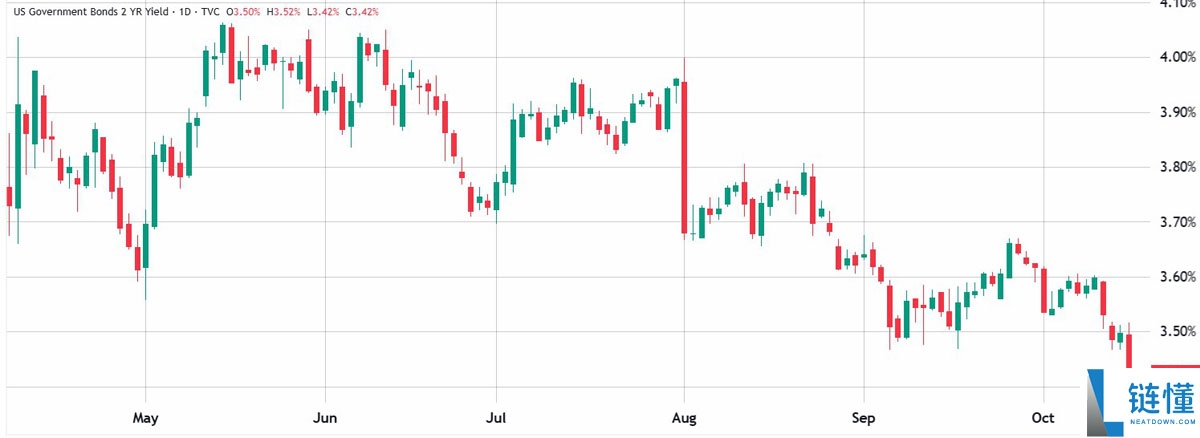Click the high value H3.52%

point(292,11)
